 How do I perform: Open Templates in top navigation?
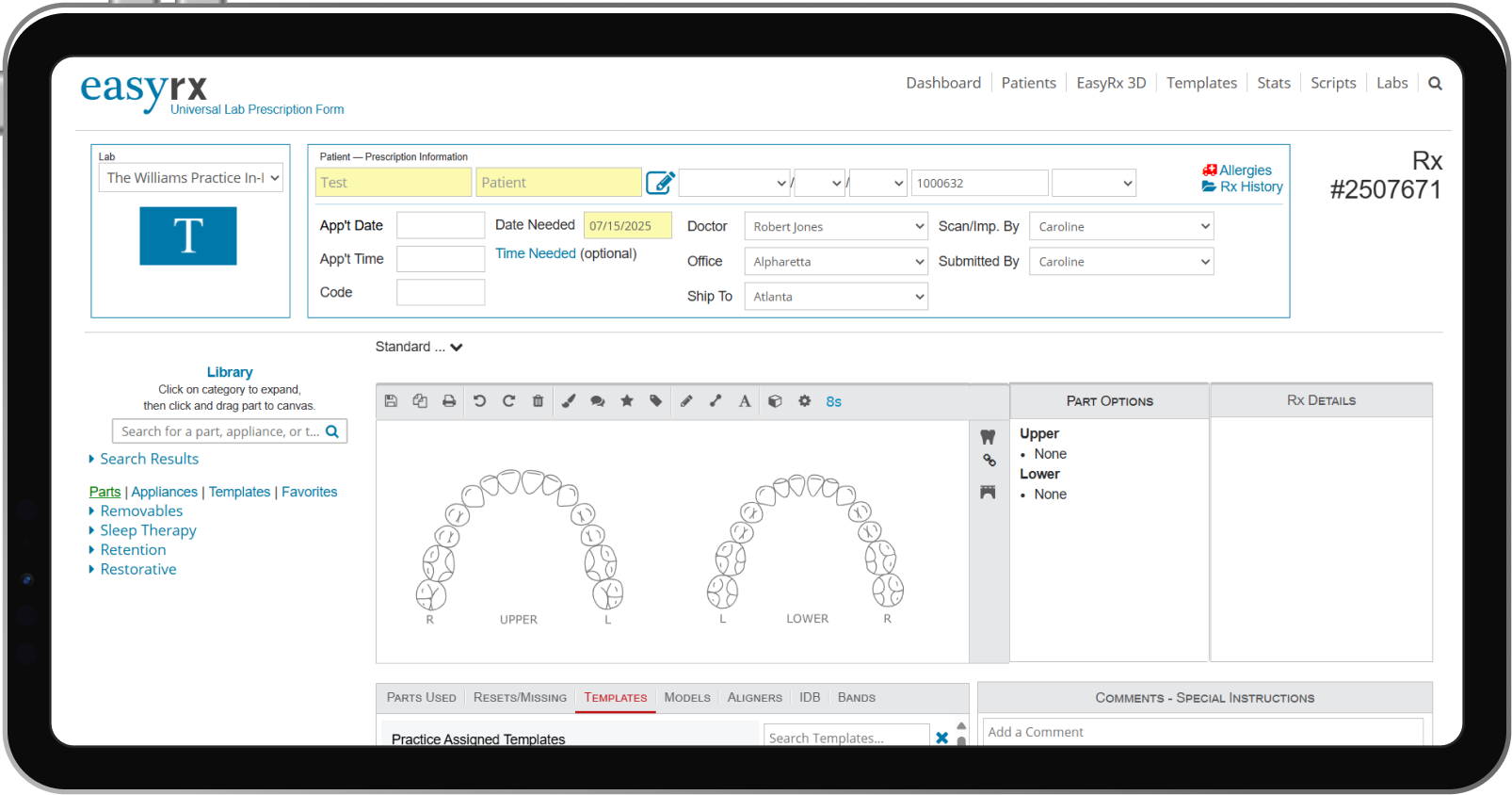point(1201,83)
